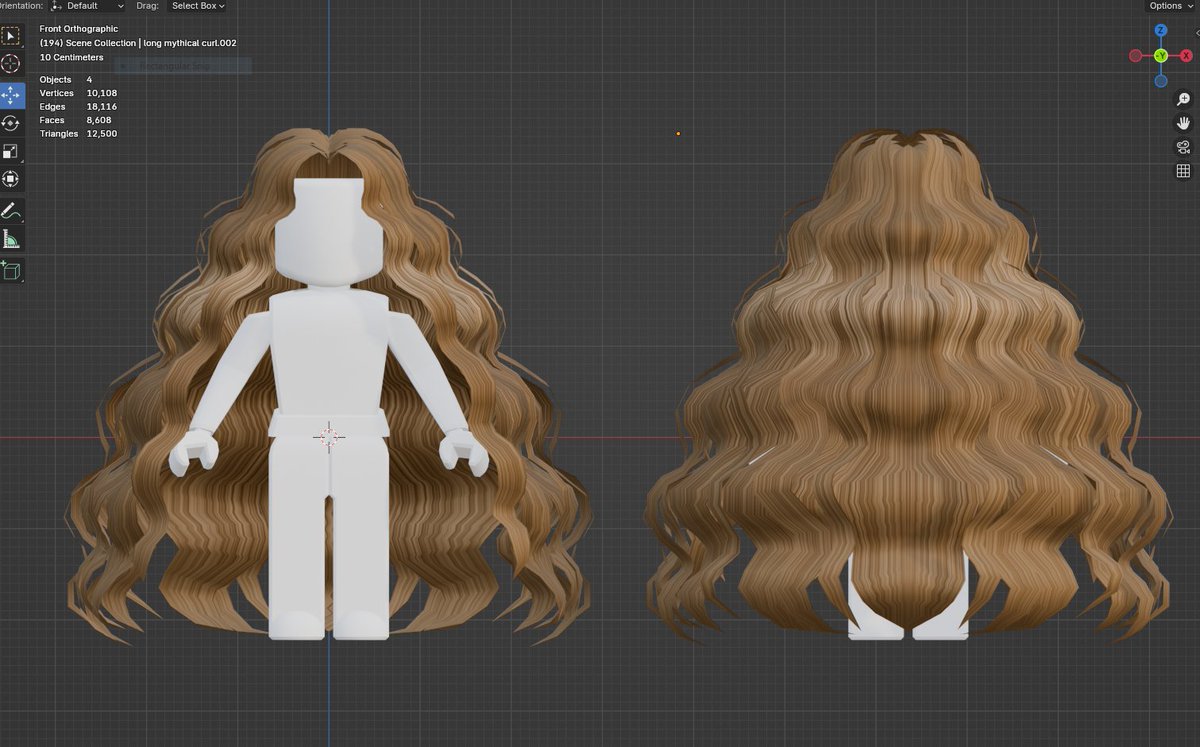This screenshot has width=1200, height=747.
Task: Click the Triangles 12,500 statistic
Action: 78,133
